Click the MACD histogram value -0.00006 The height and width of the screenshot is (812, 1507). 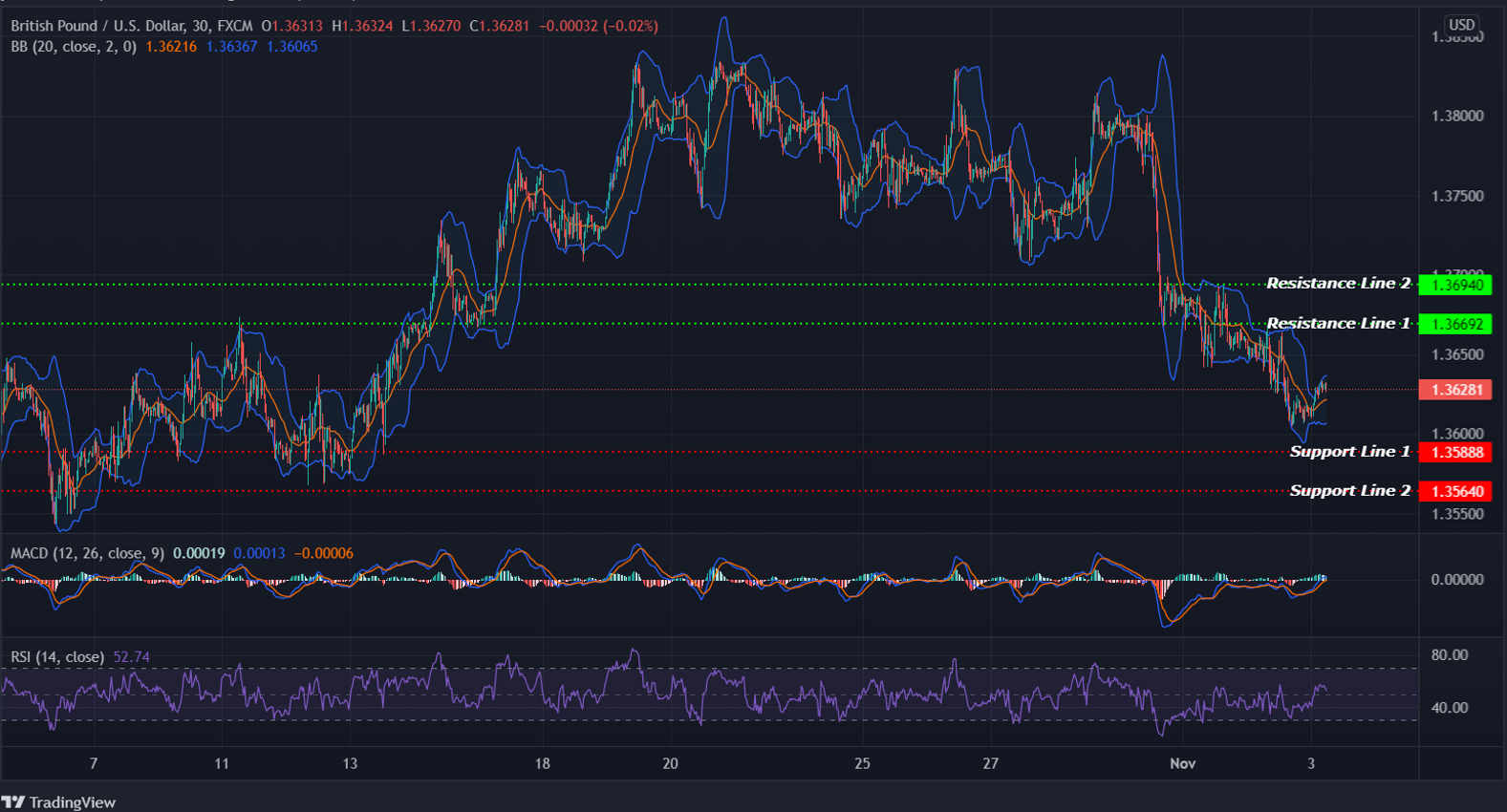point(323,553)
